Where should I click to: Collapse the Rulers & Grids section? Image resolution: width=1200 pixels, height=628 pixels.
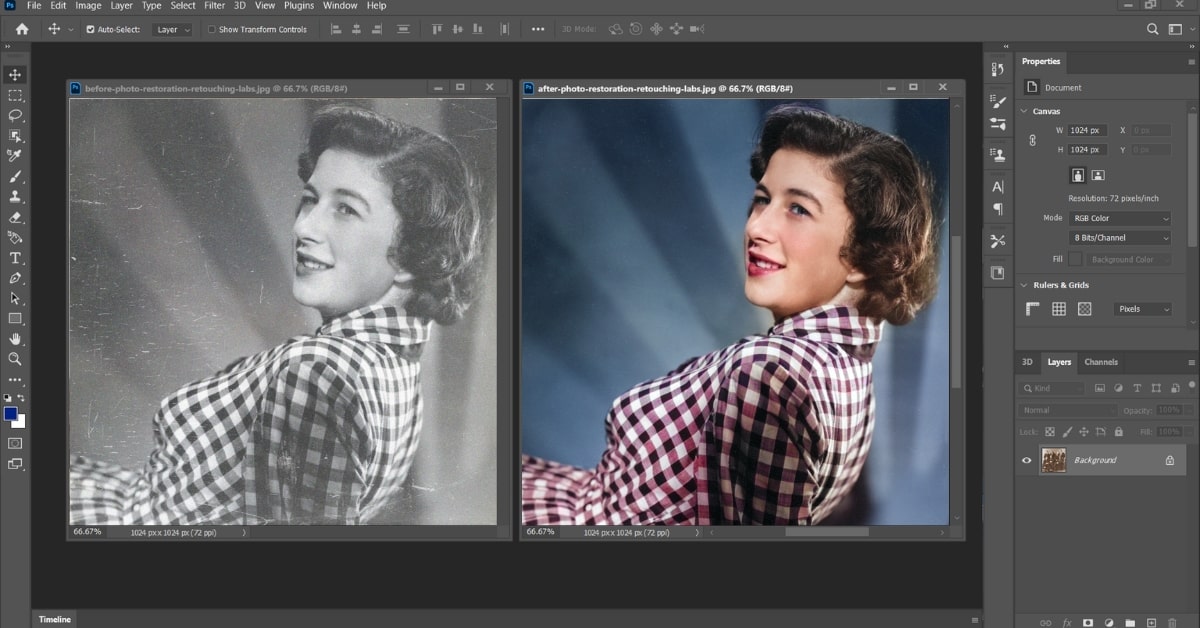[1024, 285]
